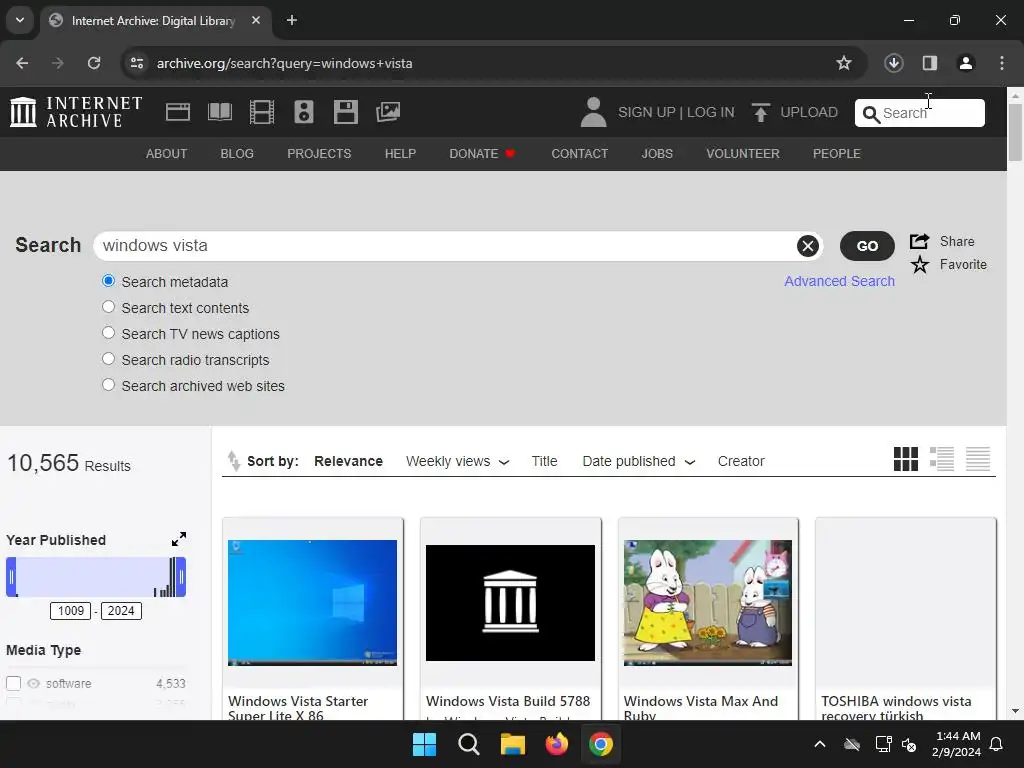Image resolution: width=1024 pixels, height=768 pixels.
Task: Open Chrome profile icon
Action: (x=966, y=63)
